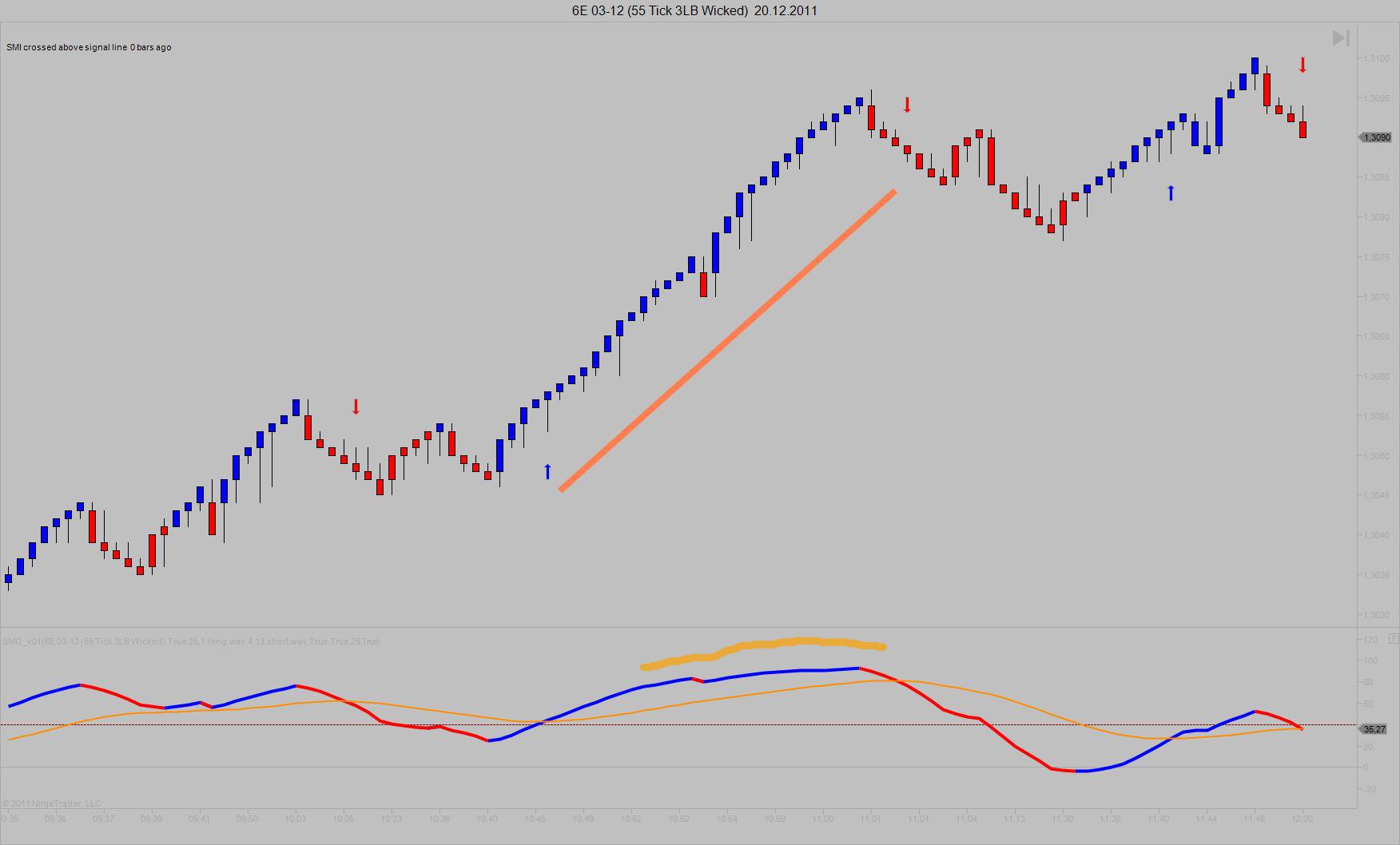Click the 09:50 time axis label
The height and width of the screenshot is (845, 1400).
pyautogui.click(x=248, y=819)
